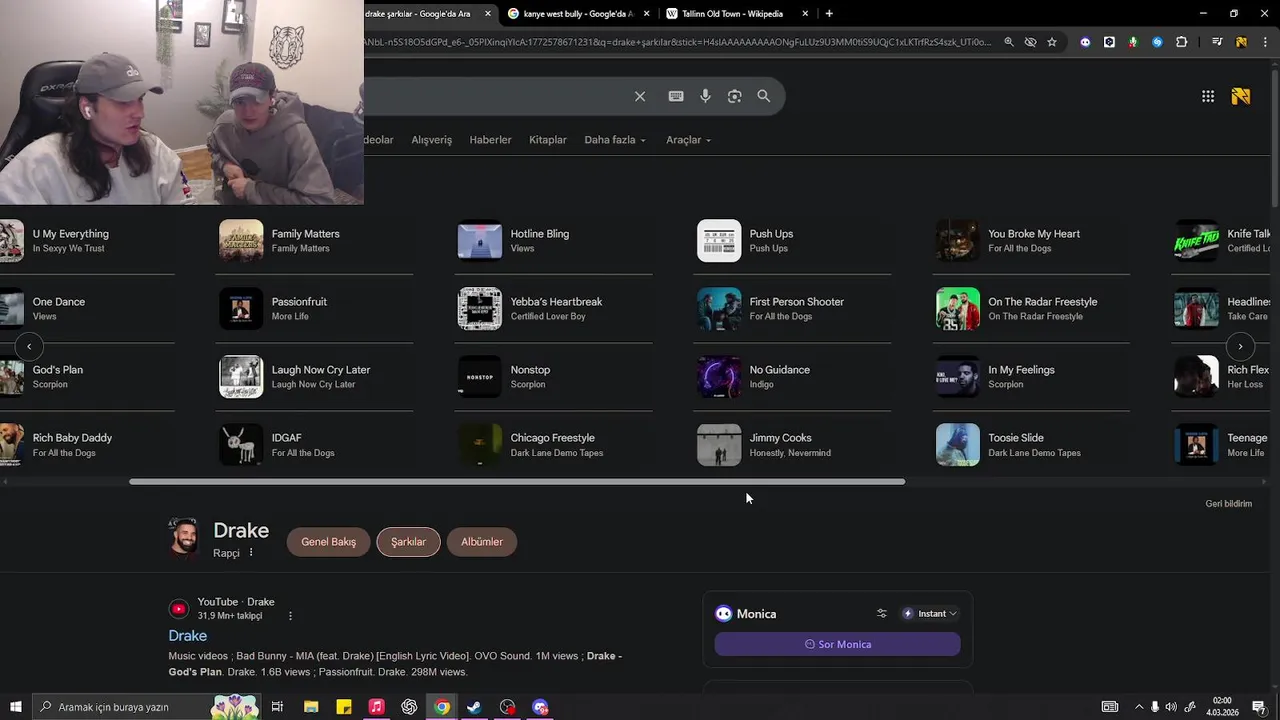Switch to the Haberler search tab

(x=490, y=140)
